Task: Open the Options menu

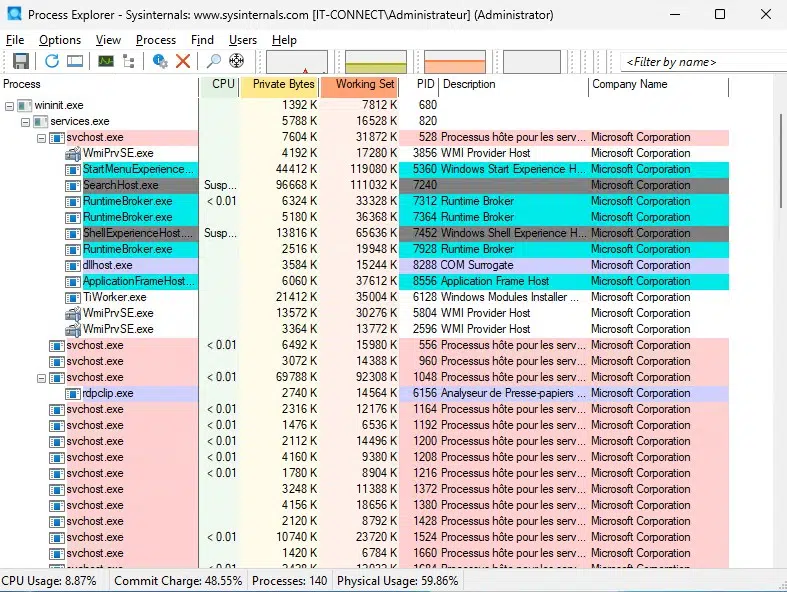Action: pos(60,40)
